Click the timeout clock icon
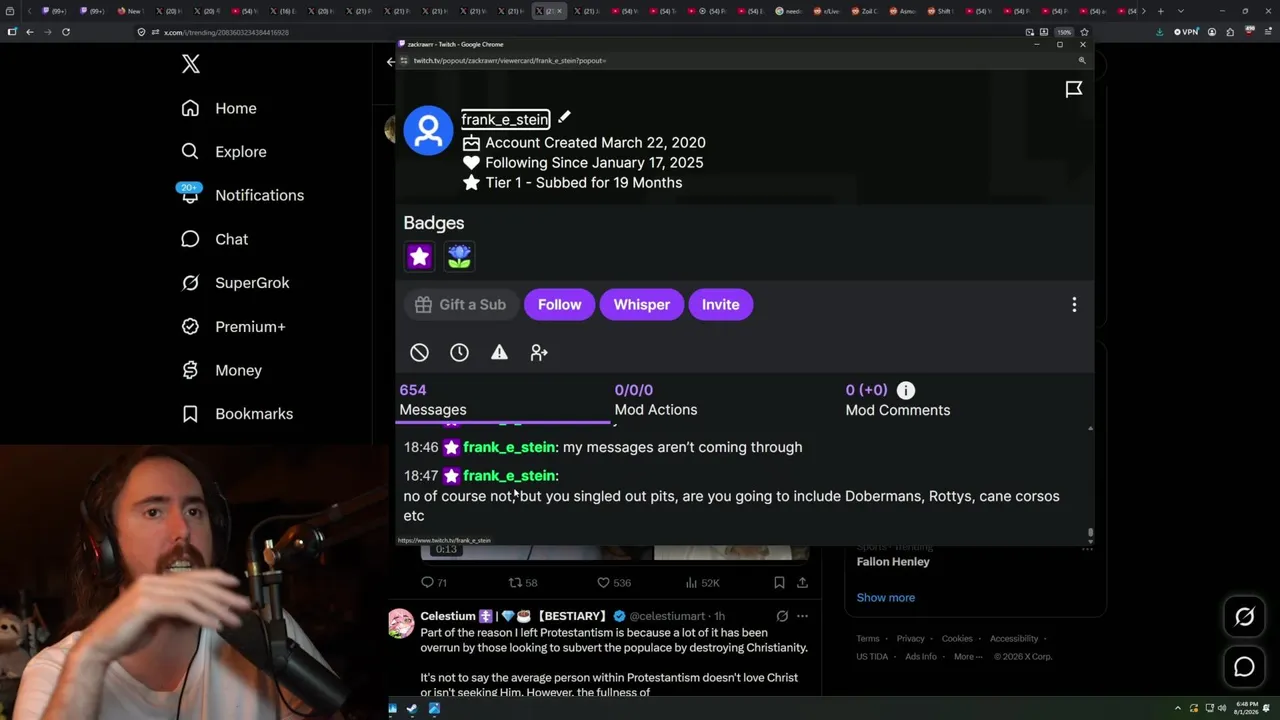Viewport: 1280px width, 720px height. [459, 352]
